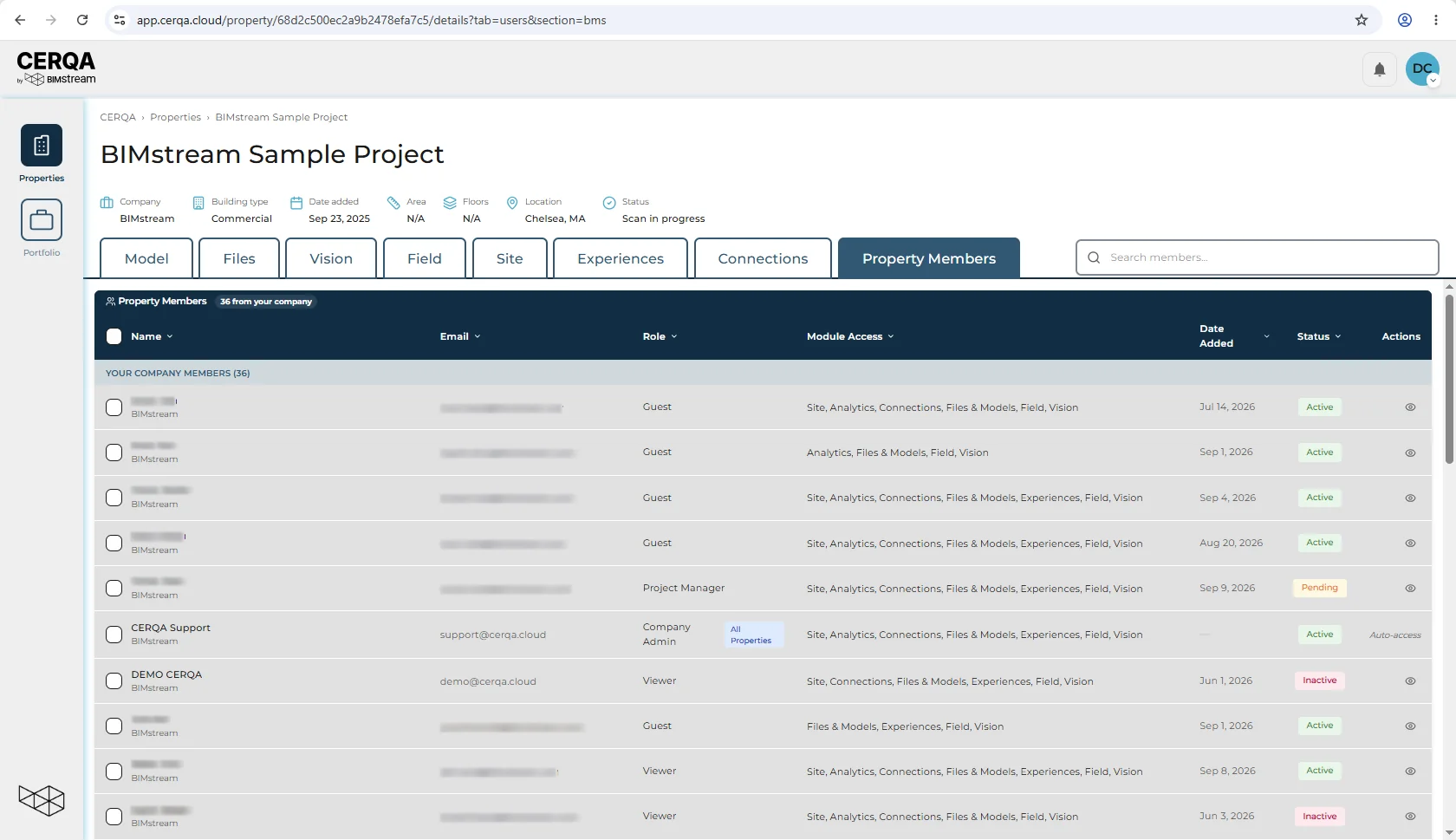Select the Jun 3, 2026 inactive viewer checkbox
Screen dimensions: 1456x840
pyautogui.click(x=114, y=817)
